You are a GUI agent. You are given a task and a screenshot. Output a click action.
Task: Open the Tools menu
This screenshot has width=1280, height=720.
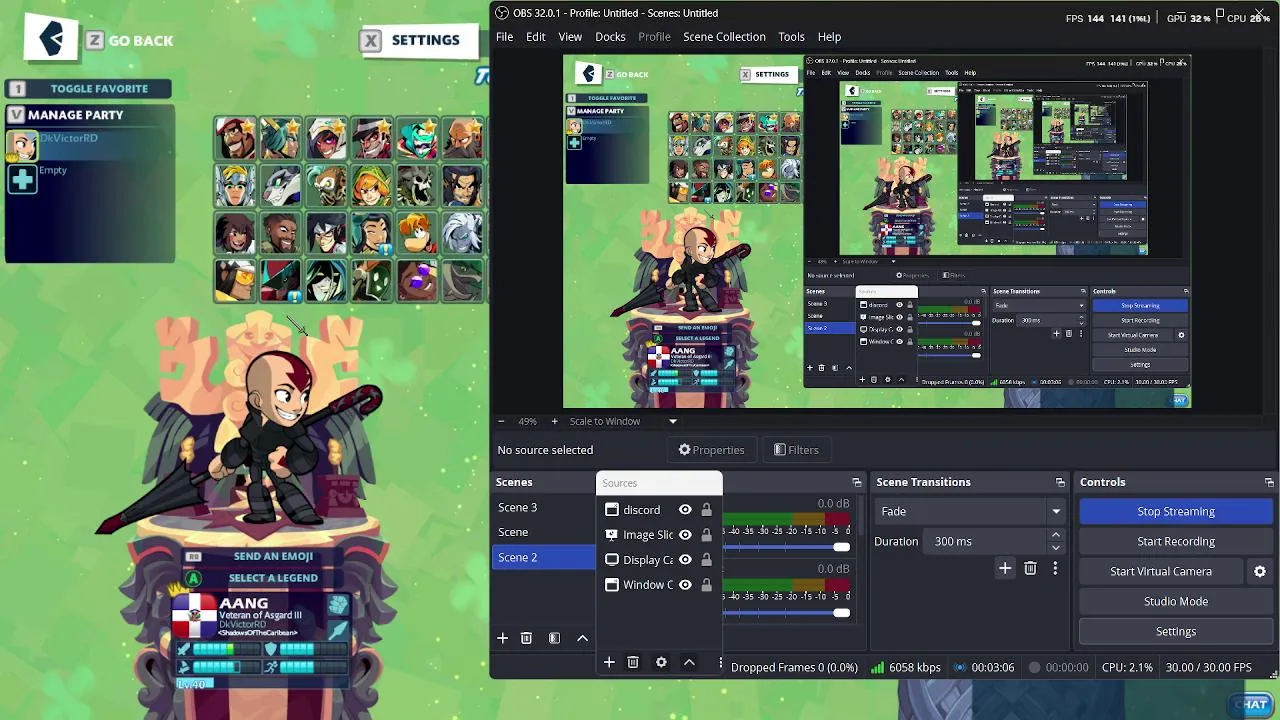click(791, 37)
